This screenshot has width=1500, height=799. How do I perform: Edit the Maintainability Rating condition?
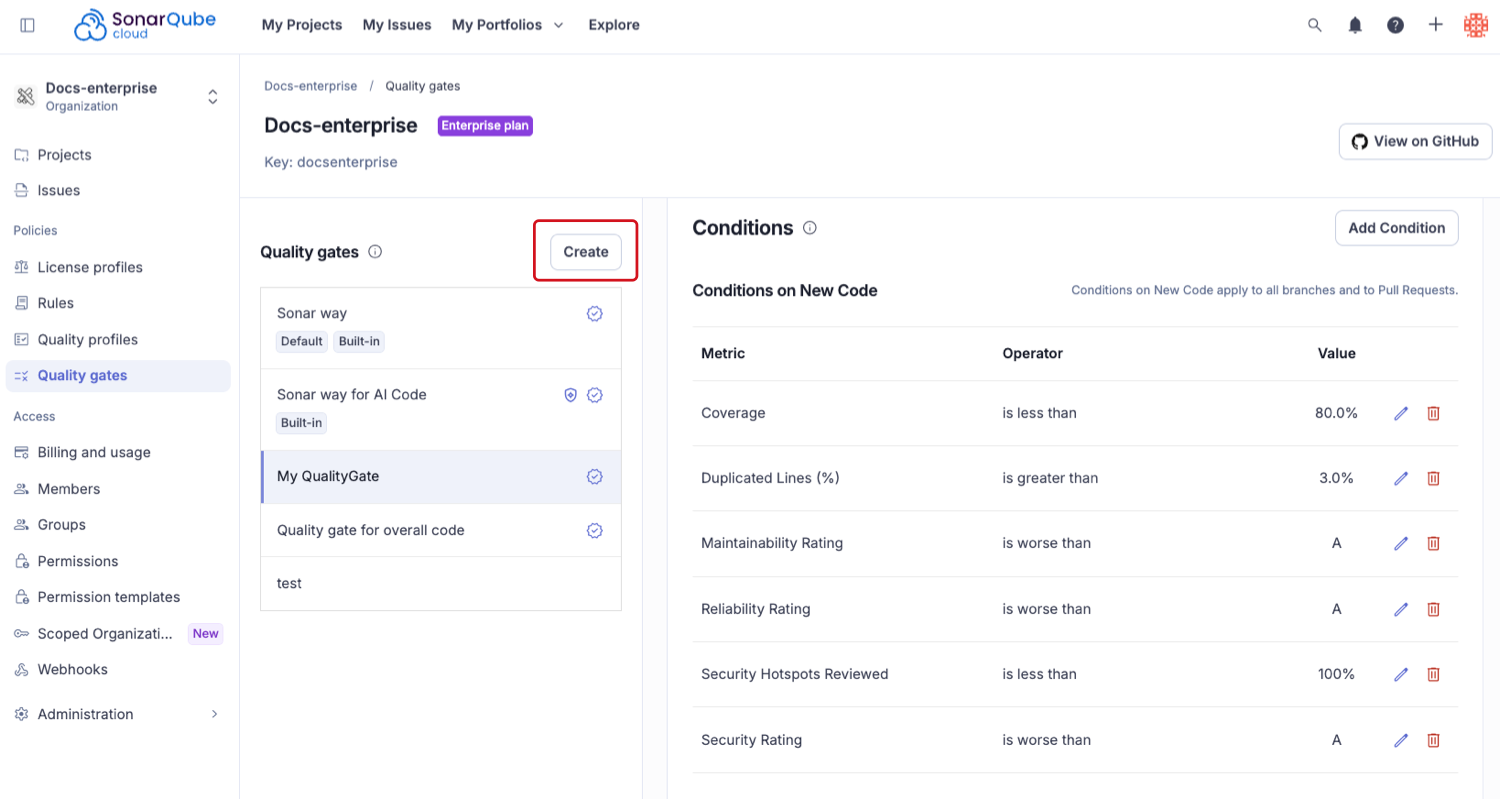click(x=1401, y=543)
